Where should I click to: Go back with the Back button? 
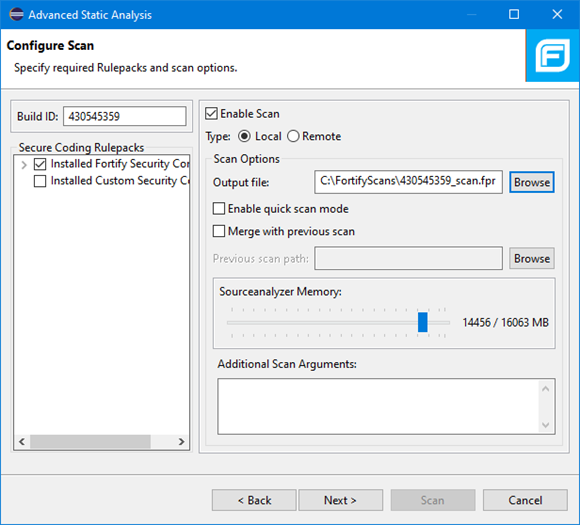[254, 500]
